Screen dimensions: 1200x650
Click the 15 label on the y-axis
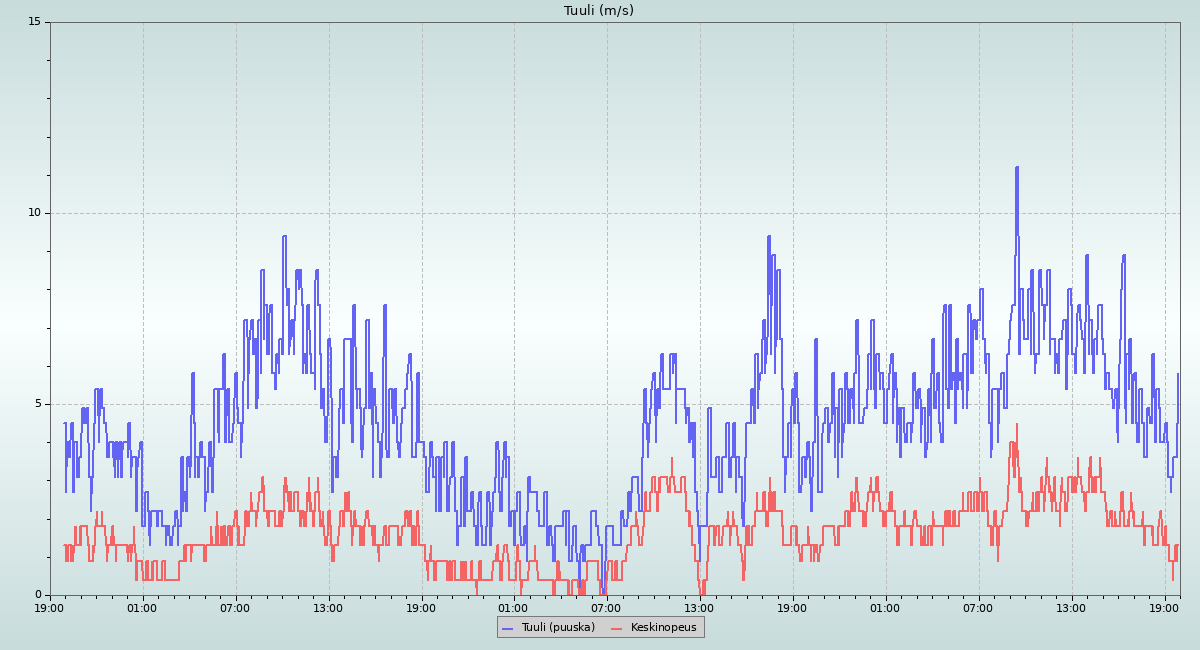point(34,22)
